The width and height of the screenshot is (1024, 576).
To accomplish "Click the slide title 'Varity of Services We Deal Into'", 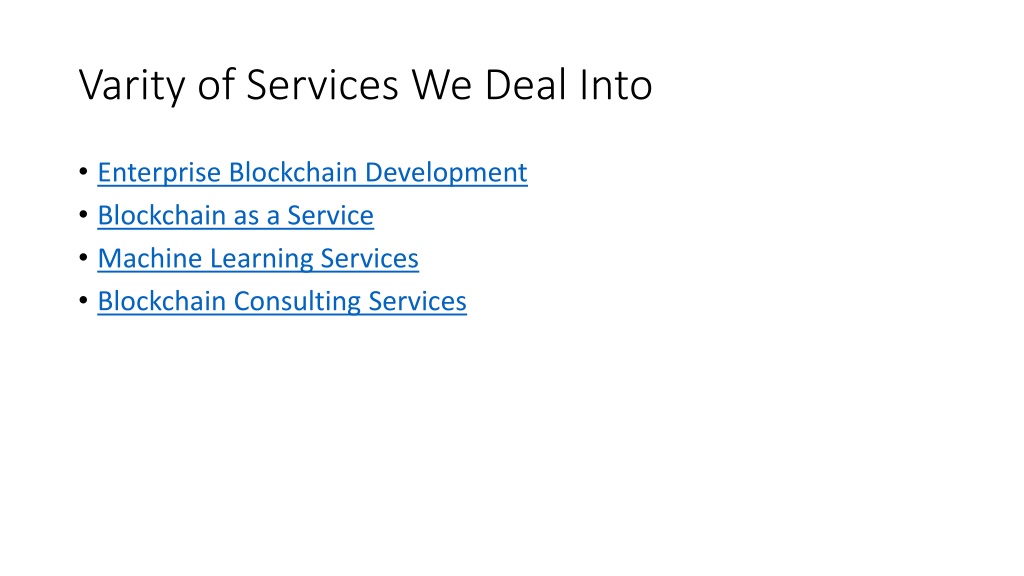I will 366,85.
